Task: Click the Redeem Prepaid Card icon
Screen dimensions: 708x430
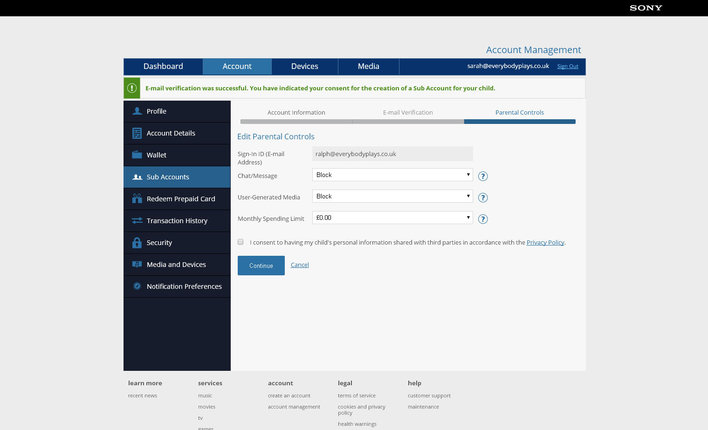Action: coord(137,199)
